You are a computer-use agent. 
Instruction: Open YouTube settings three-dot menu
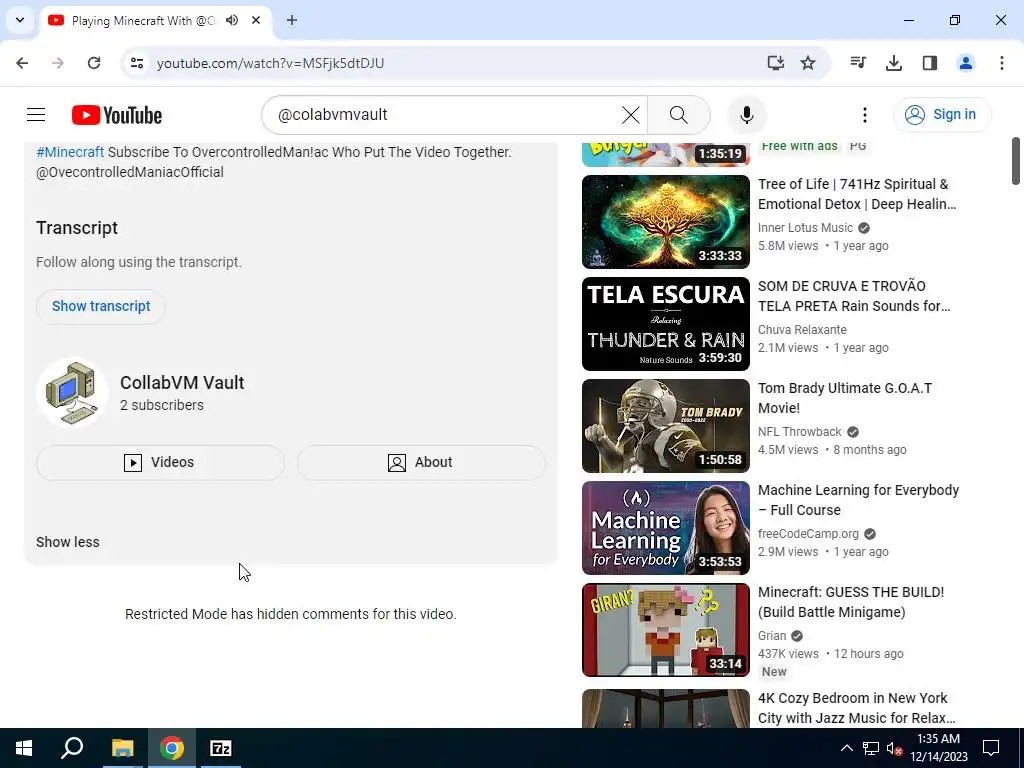pos(865,115)
